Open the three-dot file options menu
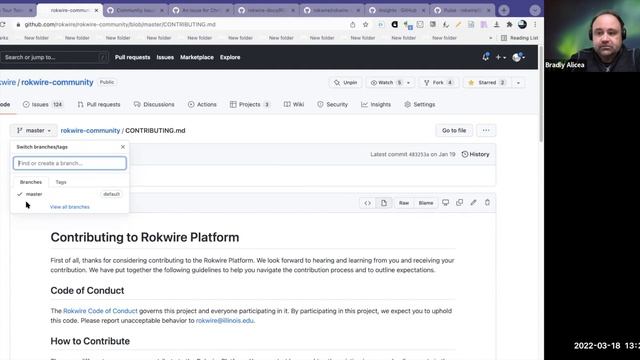 [486, 131]
